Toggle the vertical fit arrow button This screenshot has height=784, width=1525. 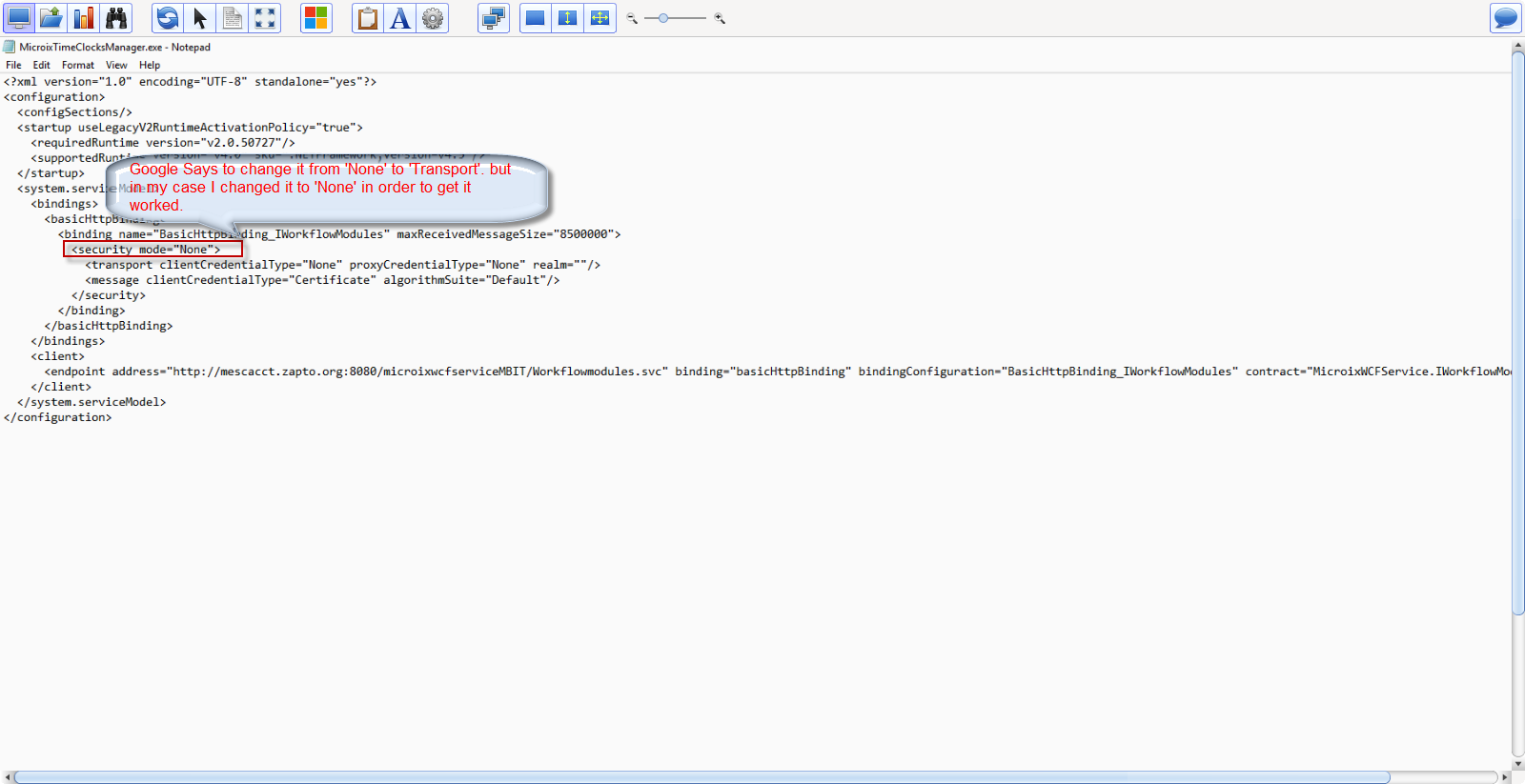tap(568, 18)
